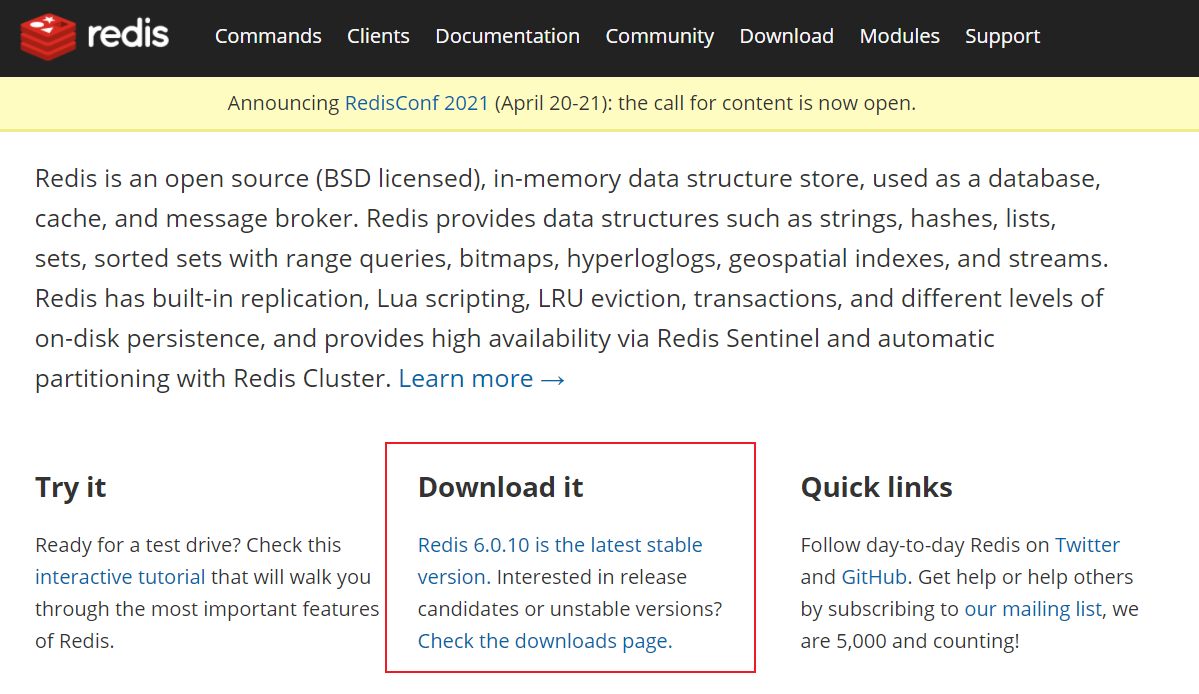Open the Modules nav item
The image size is (1199, 694).
pos(899,36)
